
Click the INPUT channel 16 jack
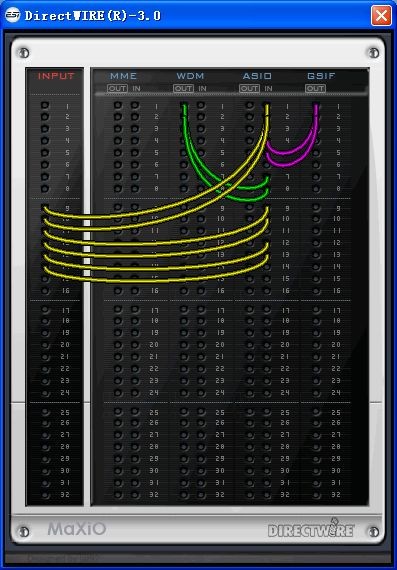(45, 290)
